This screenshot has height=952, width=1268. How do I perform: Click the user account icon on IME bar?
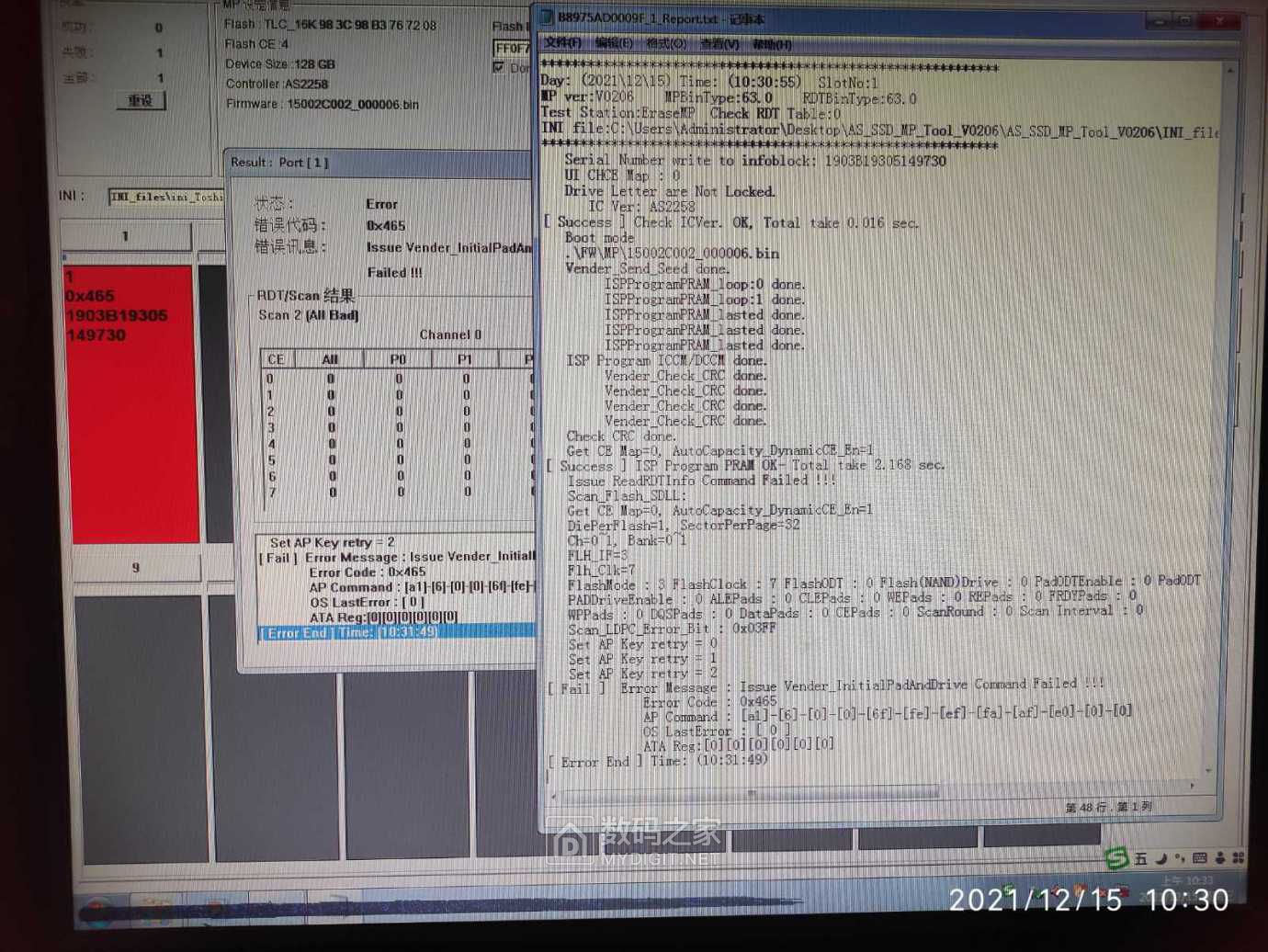pos(1220,857)
